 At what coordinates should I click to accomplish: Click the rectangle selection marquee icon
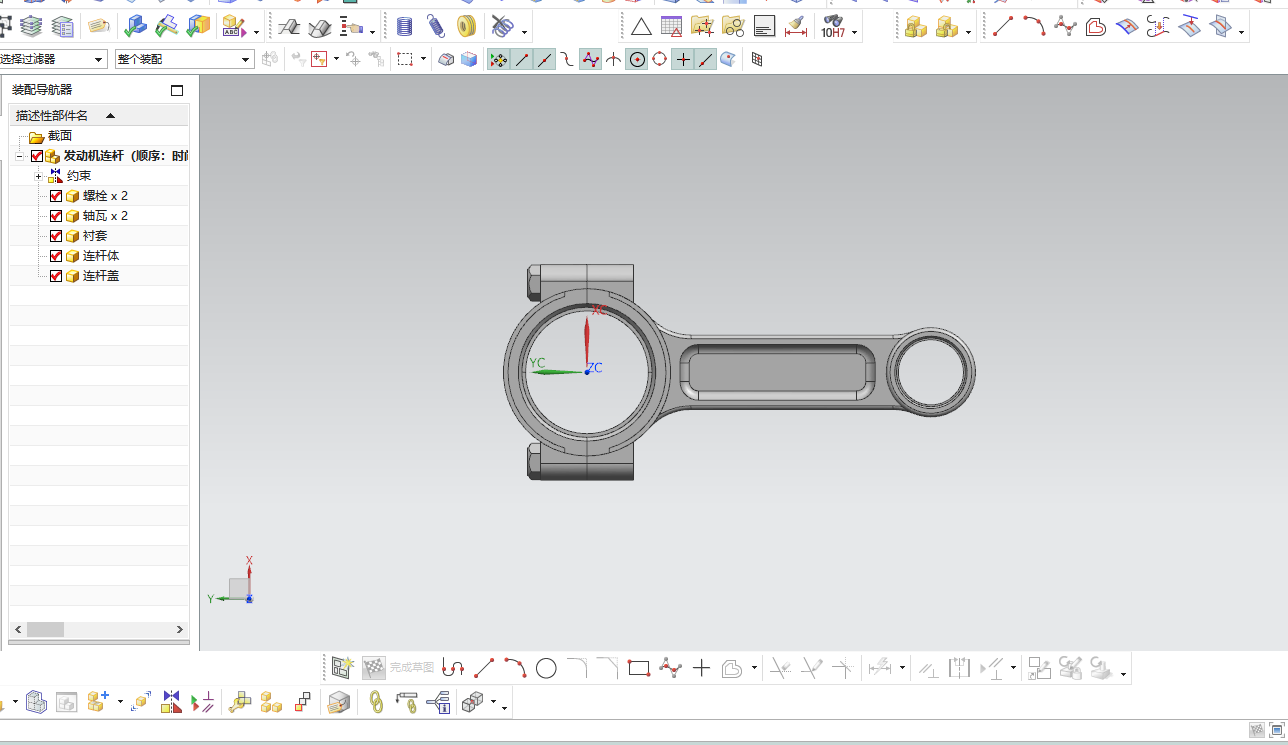(x=405, y=60)
